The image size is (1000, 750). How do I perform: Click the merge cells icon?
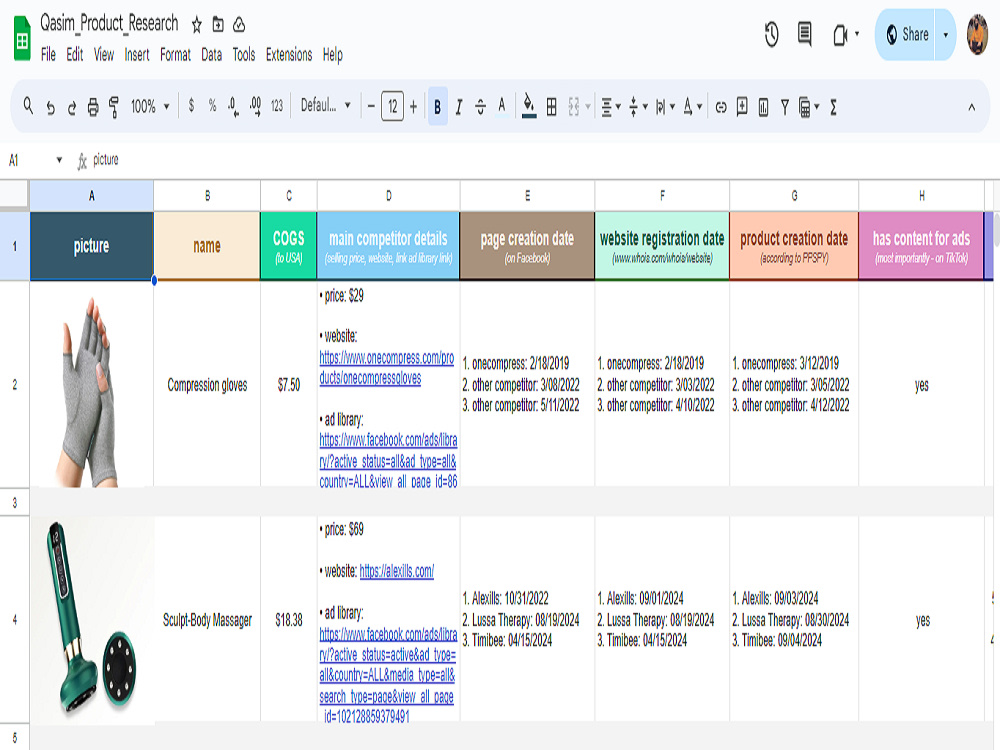pos(573,107)
